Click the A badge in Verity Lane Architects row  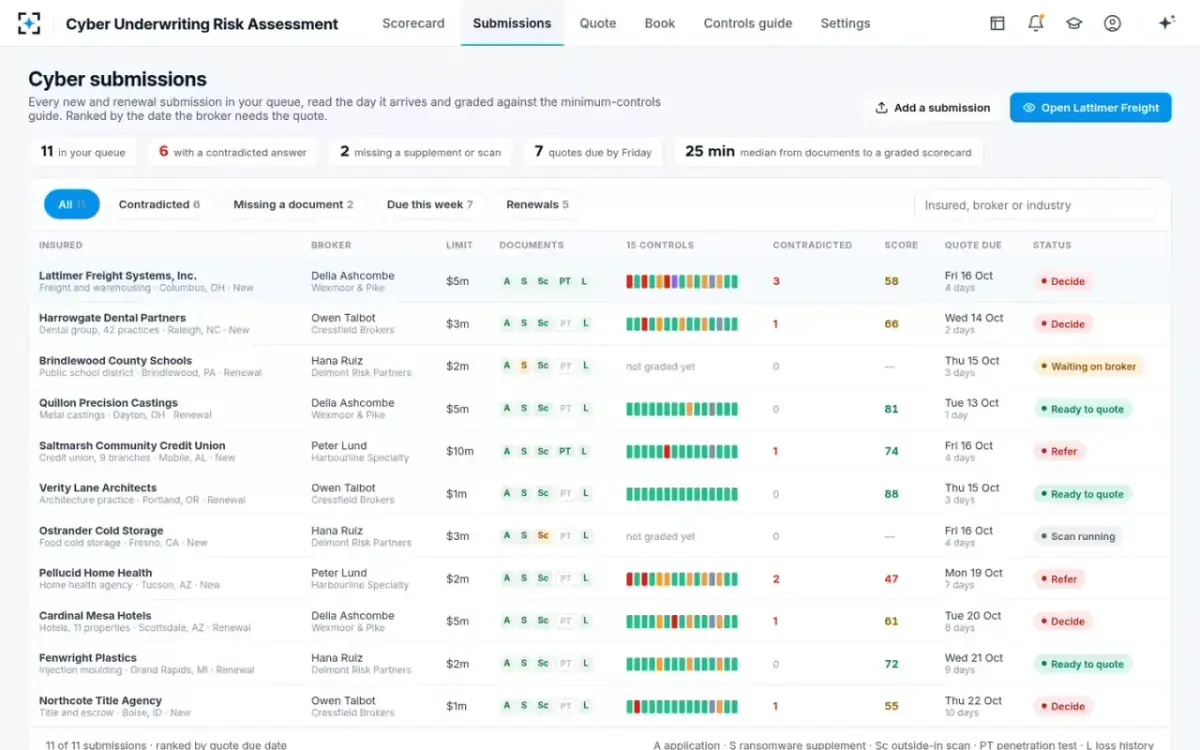pos(507,494)
